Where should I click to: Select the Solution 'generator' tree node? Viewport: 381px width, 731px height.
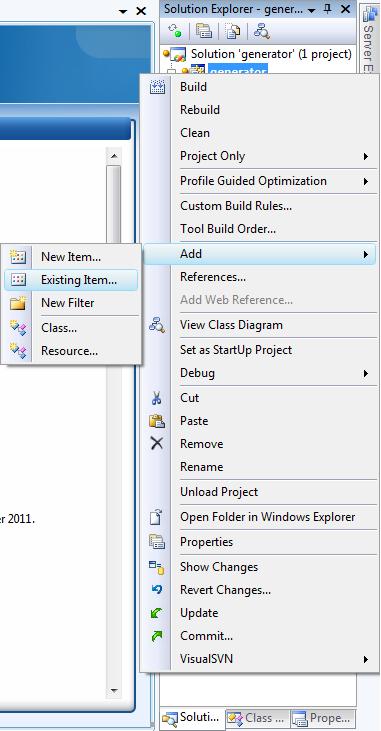click(271, 54)
